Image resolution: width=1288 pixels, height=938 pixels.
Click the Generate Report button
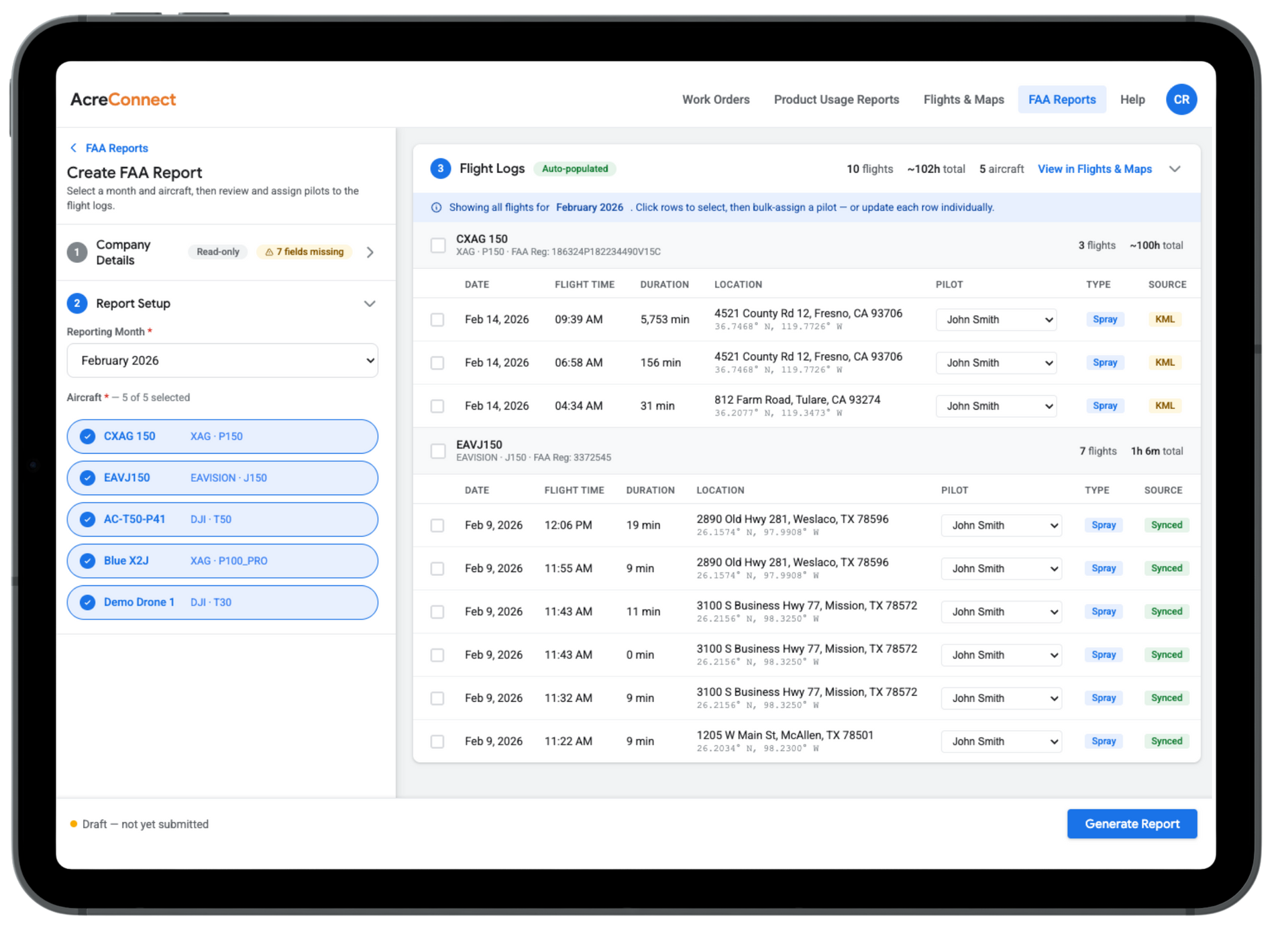[x=1132, y=824]
